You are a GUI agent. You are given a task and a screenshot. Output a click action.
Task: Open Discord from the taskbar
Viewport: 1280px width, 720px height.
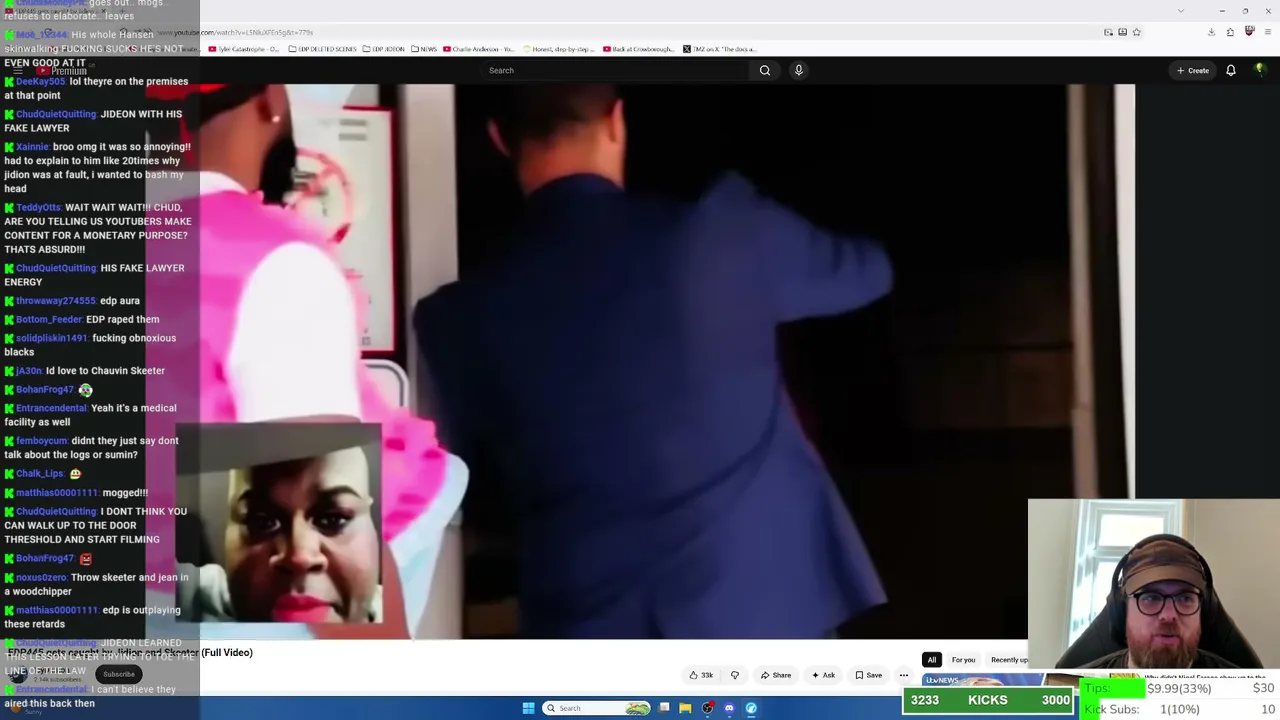(729, 708)
